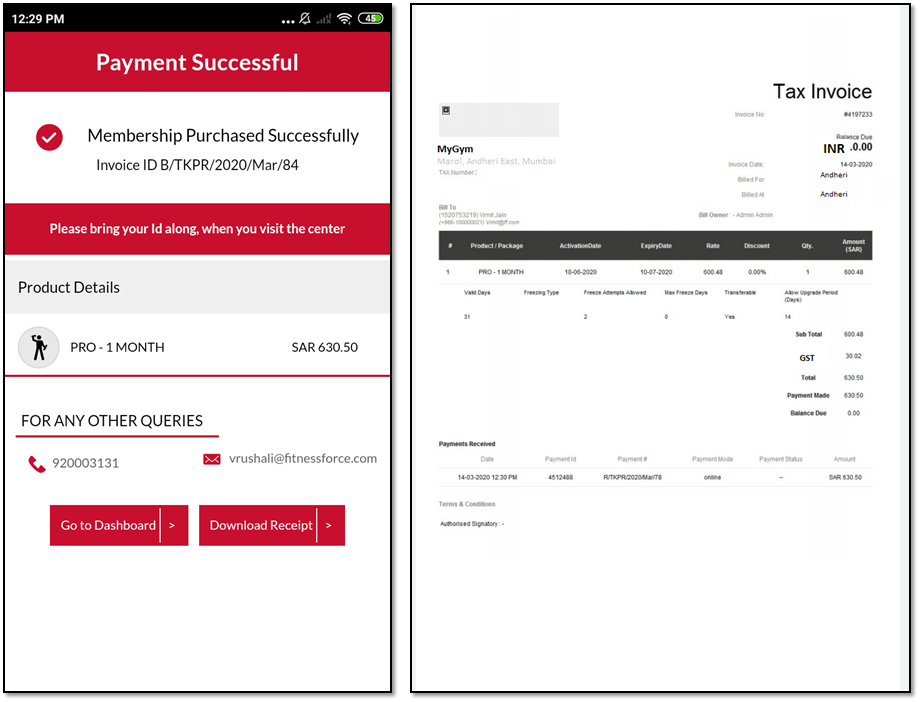
Task: Click the Tax Invoice title
Action: [x=822, y=92]
